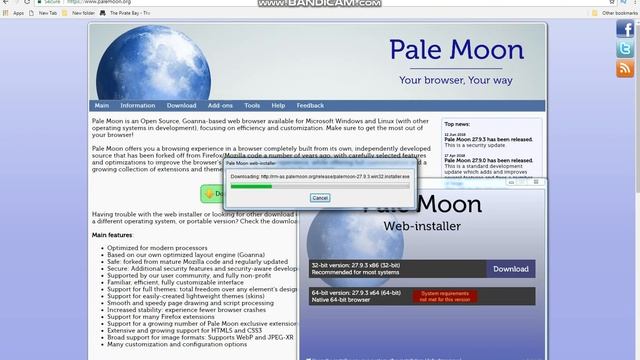Cancel the Pale Moon download dialog

[x=320, y=198]
